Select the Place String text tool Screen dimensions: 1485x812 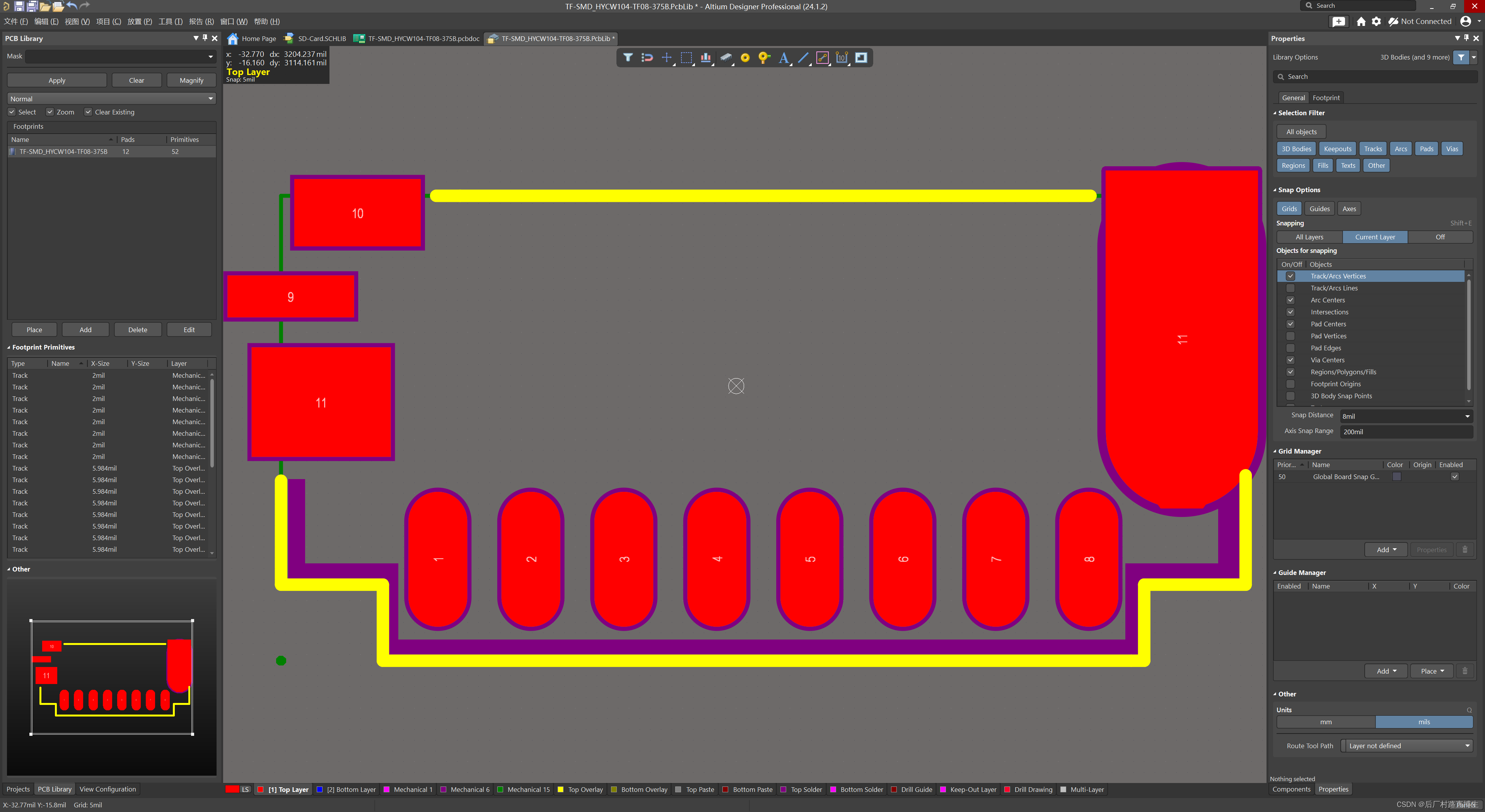pyautogui.click(x=783, y=58)
